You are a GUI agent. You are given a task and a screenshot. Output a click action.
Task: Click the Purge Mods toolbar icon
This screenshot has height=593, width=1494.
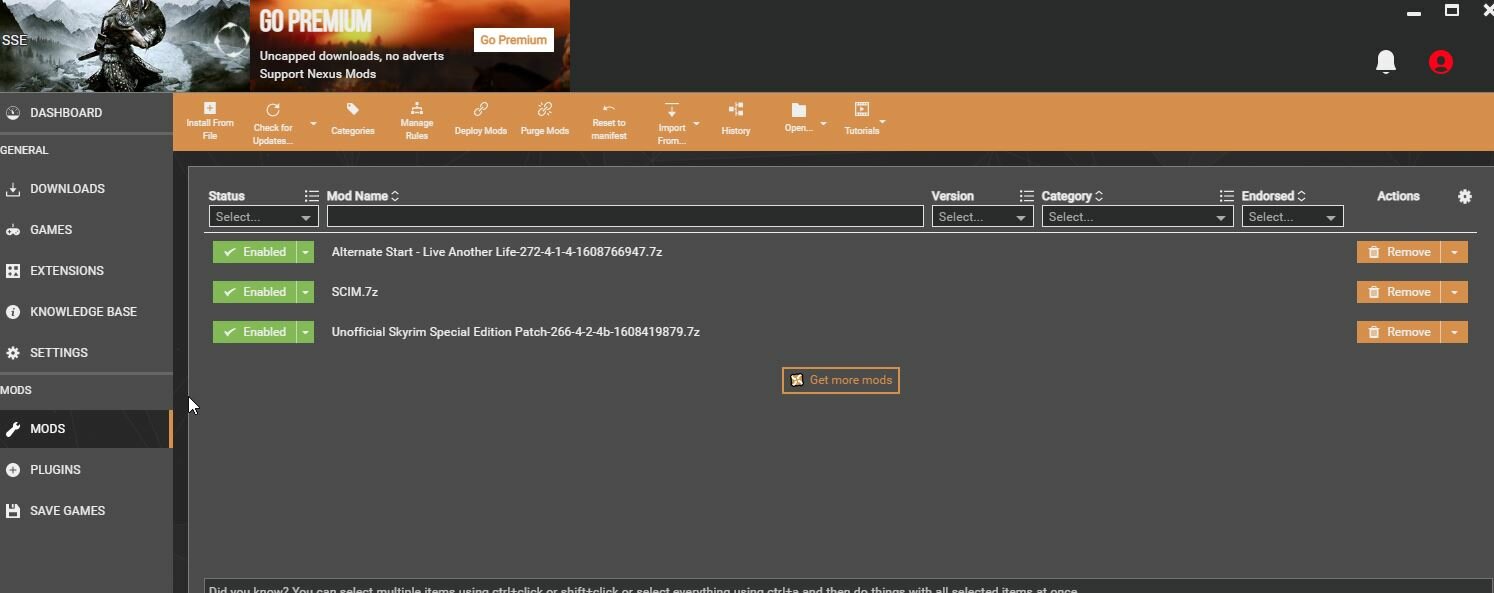point(545,120)
